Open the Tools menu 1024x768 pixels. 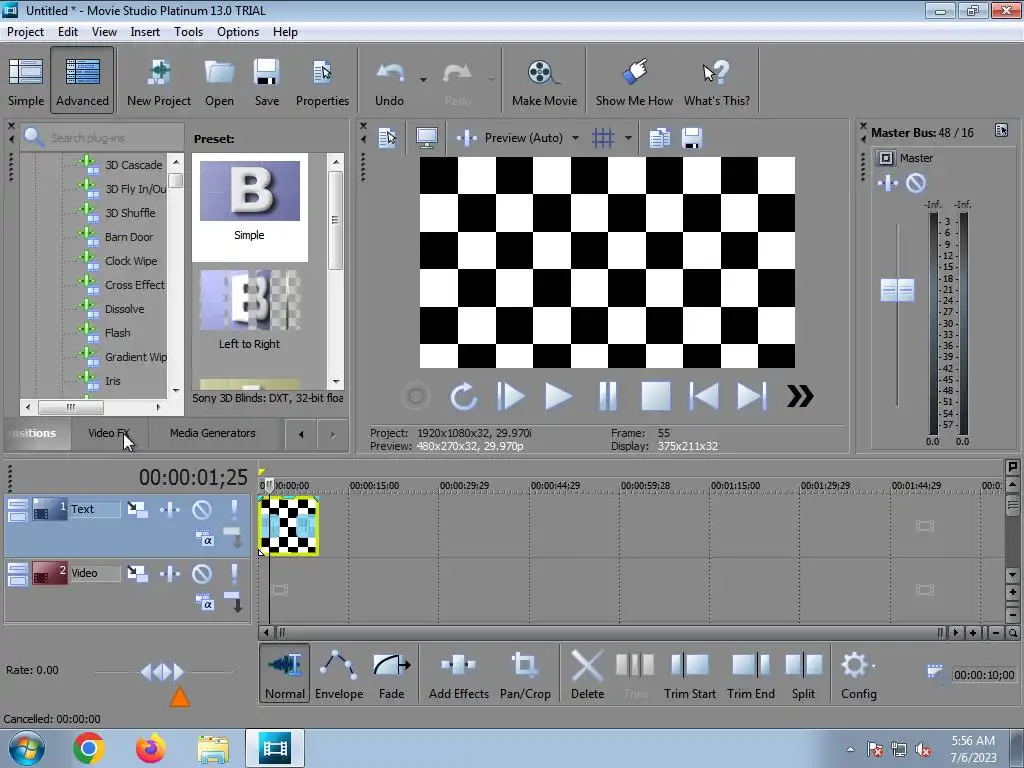tap(188, 32)
